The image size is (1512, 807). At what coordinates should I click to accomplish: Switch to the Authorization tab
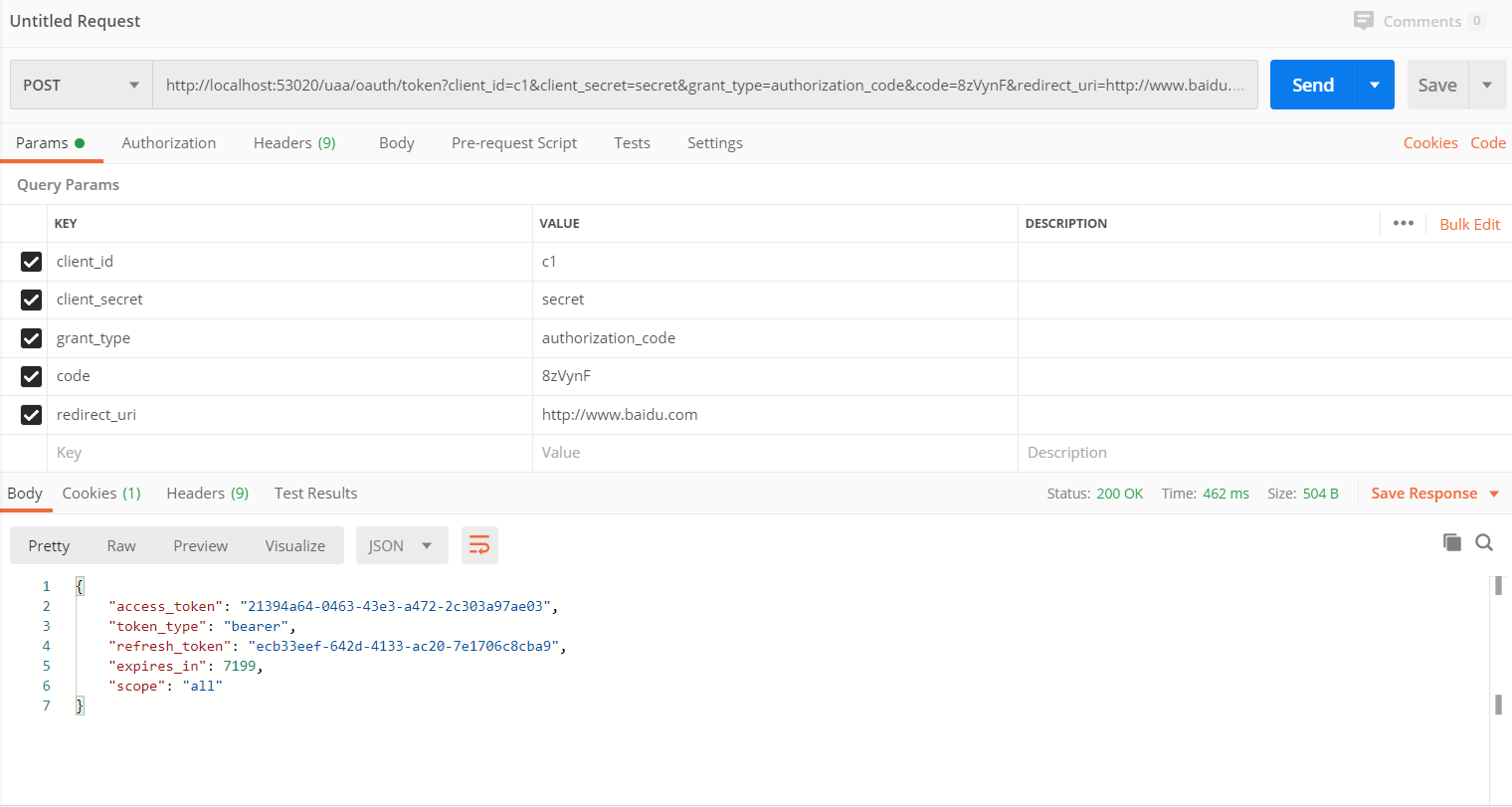tap(168, 143)
